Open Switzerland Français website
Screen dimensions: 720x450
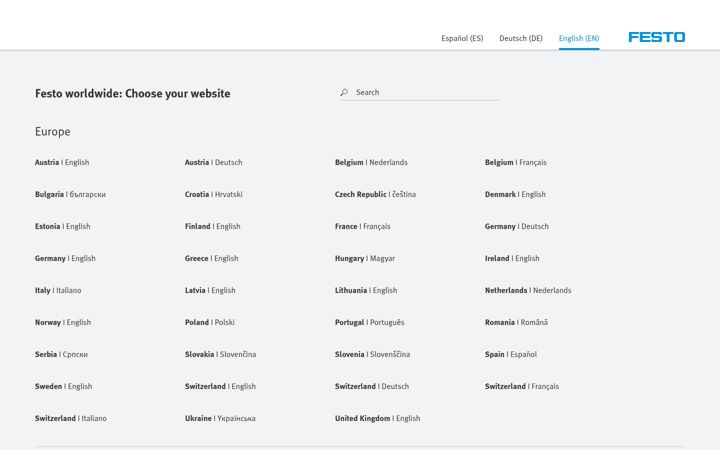tap(522, 387)
